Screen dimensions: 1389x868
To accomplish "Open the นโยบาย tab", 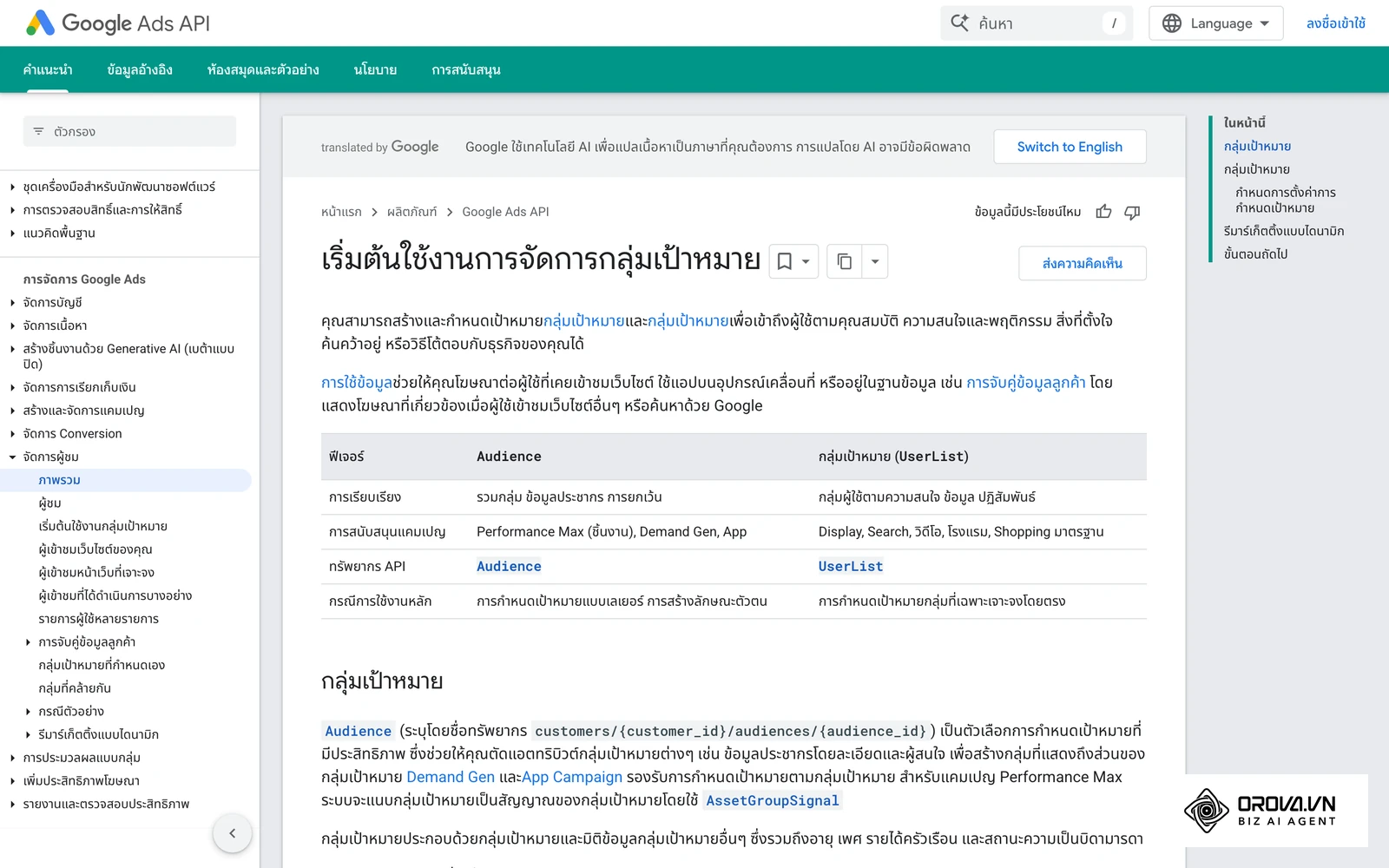I will point(375,69).
